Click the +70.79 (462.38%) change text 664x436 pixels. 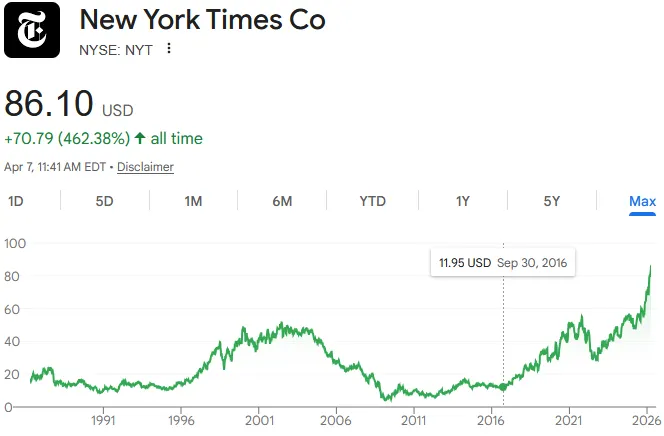coord(66,138)
